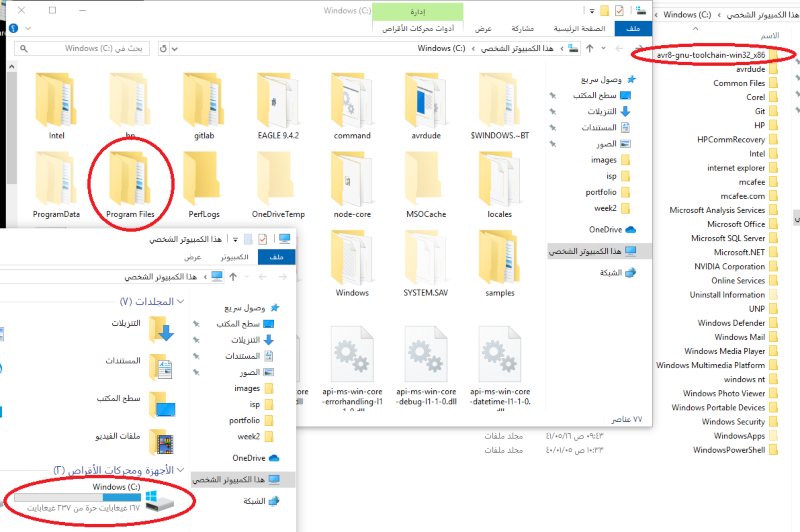Image resolution: width=800 pixels, height=532 pixels.
Task: Open the $WINDOWS.~BT folder
Action: (x=500, y=107)
